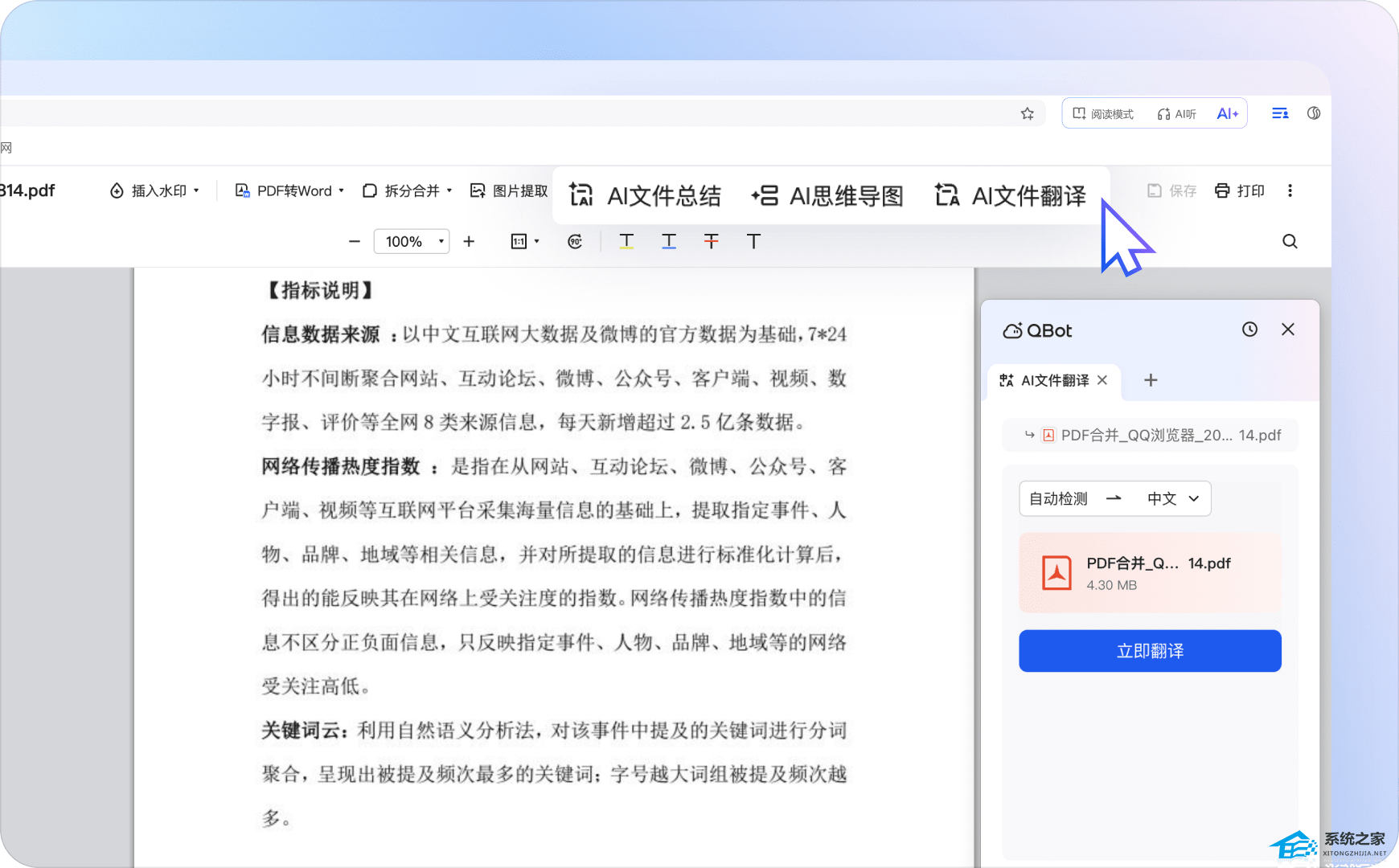Add a new QBot tab
The image size is (1399, 868).
click(x=1151, y=380)
